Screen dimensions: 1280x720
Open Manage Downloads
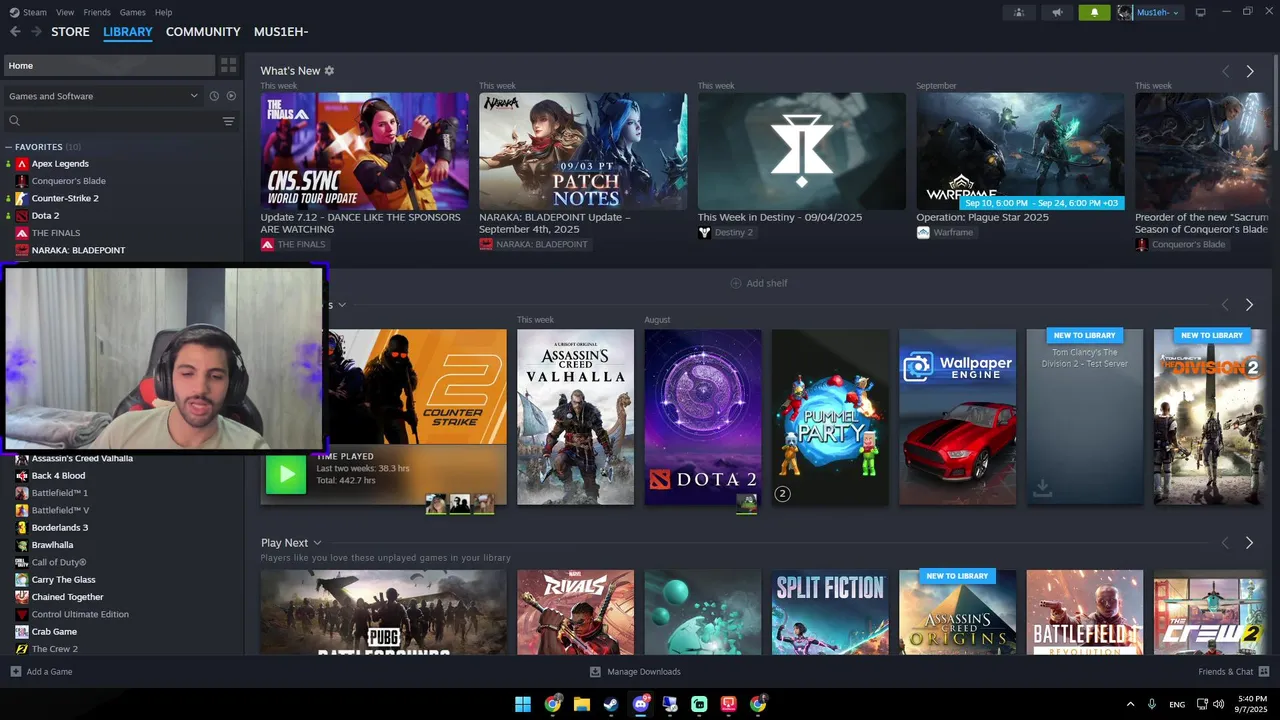click(635, 672)
